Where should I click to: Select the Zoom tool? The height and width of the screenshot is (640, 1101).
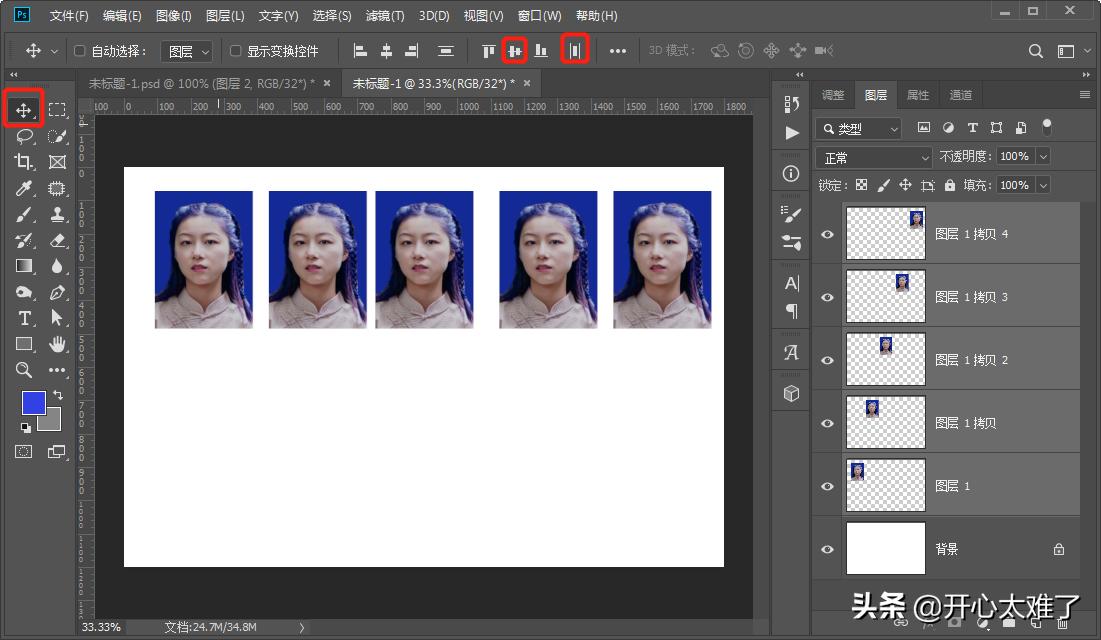pyautogui.click(x=24, y=369)
